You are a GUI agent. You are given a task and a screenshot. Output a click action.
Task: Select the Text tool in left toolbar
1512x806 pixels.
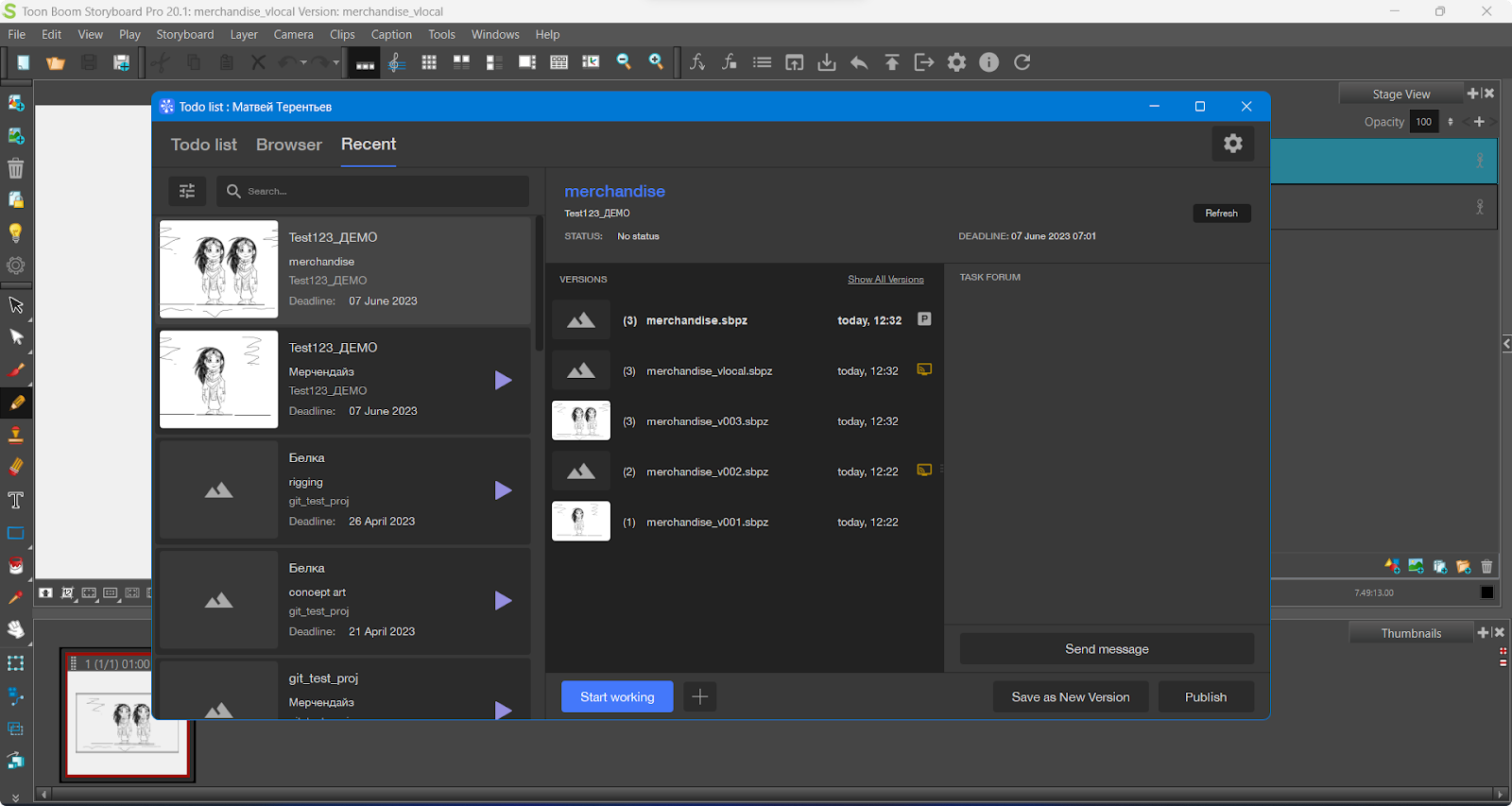(16, 500)
